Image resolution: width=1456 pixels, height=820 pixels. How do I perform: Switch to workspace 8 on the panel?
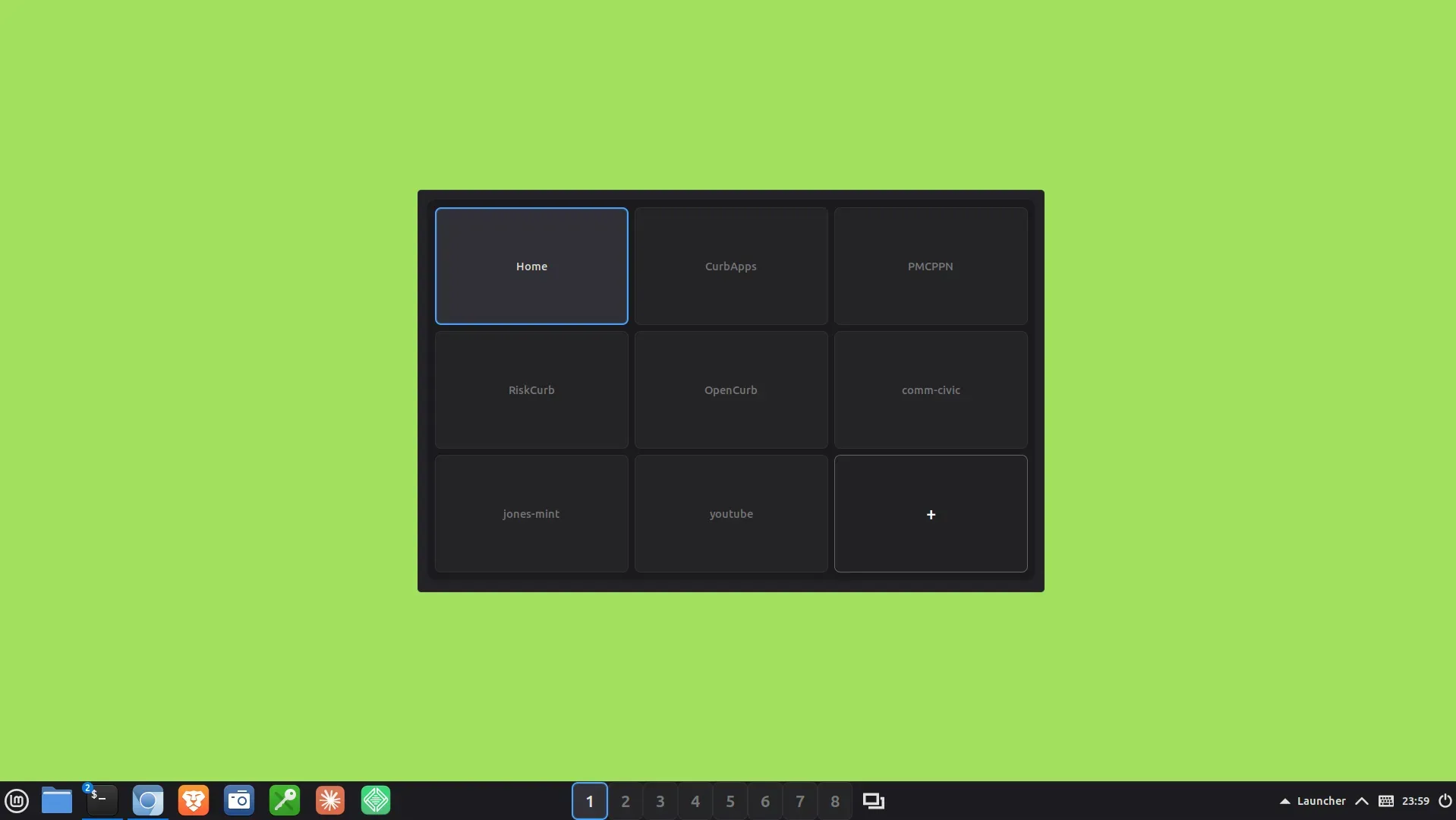click(x=835, y=801)
